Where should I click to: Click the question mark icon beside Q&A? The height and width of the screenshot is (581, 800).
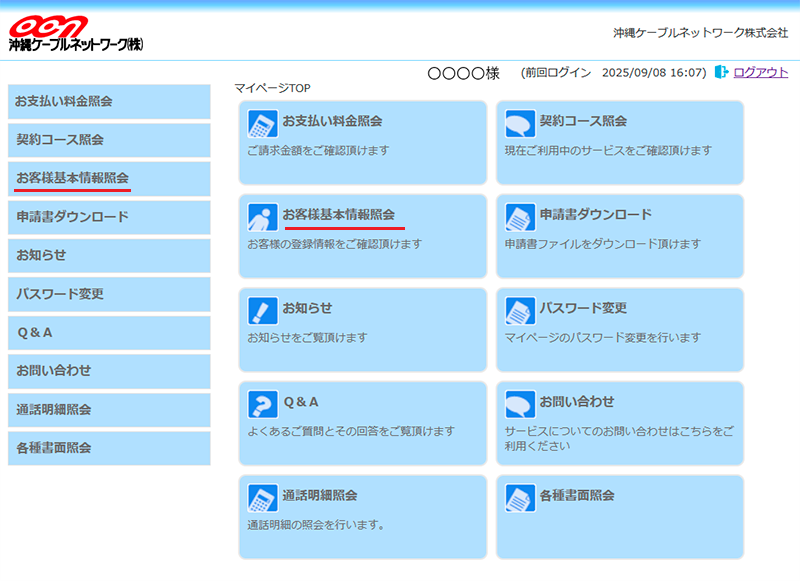coord(263,404)
